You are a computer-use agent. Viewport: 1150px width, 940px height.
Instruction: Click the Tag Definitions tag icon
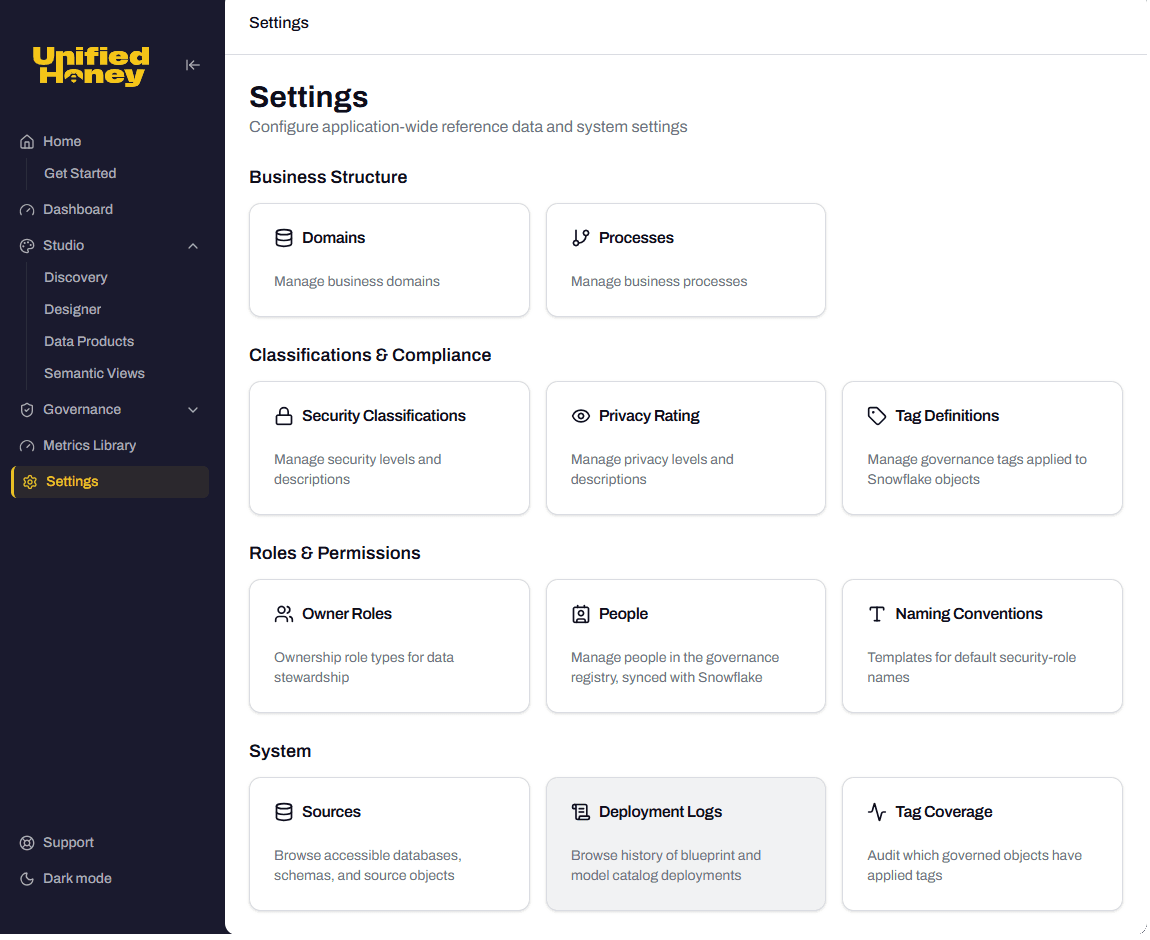click(x=877, y=416)
